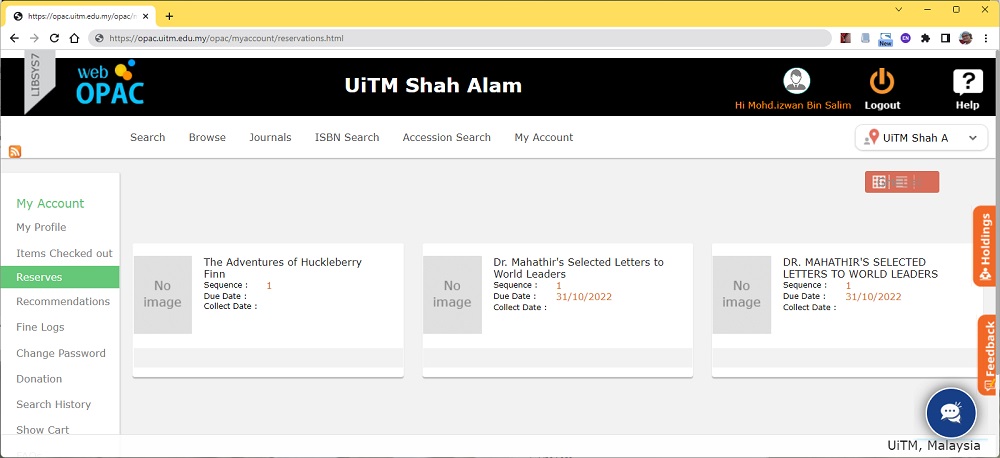The image size is (1000, 458).
Task: Open Chrome three-dot menu
Action: [985, 38]
